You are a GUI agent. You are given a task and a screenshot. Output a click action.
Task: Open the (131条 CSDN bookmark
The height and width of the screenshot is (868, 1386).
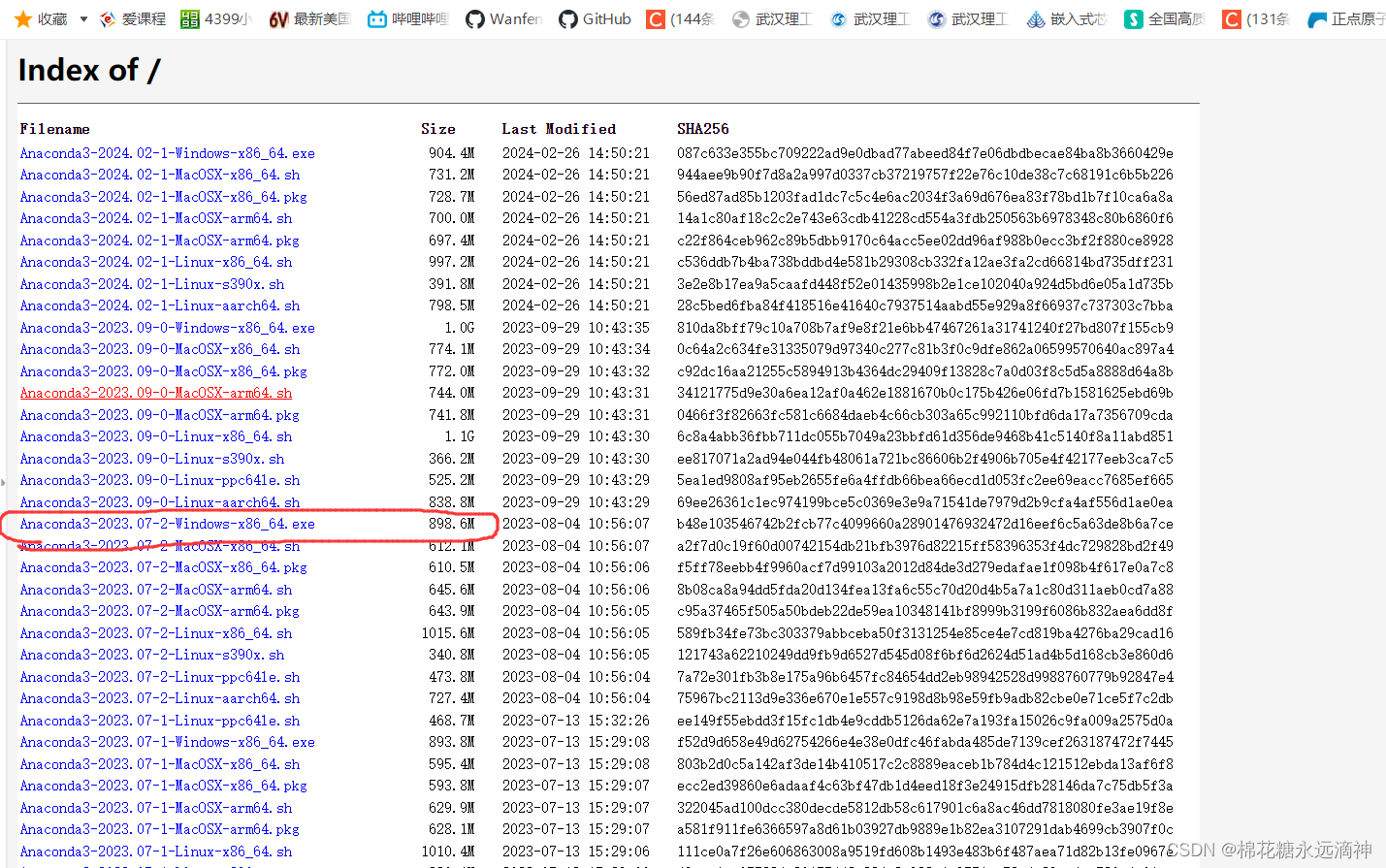(x=1256, y=18)
